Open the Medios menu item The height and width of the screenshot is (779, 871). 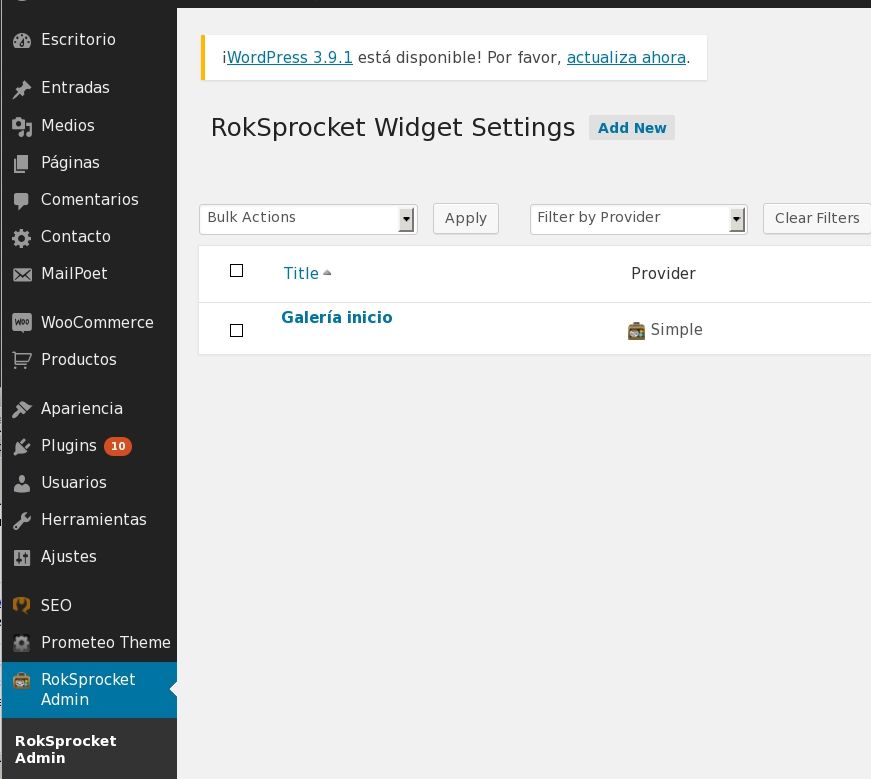point(68,125)
